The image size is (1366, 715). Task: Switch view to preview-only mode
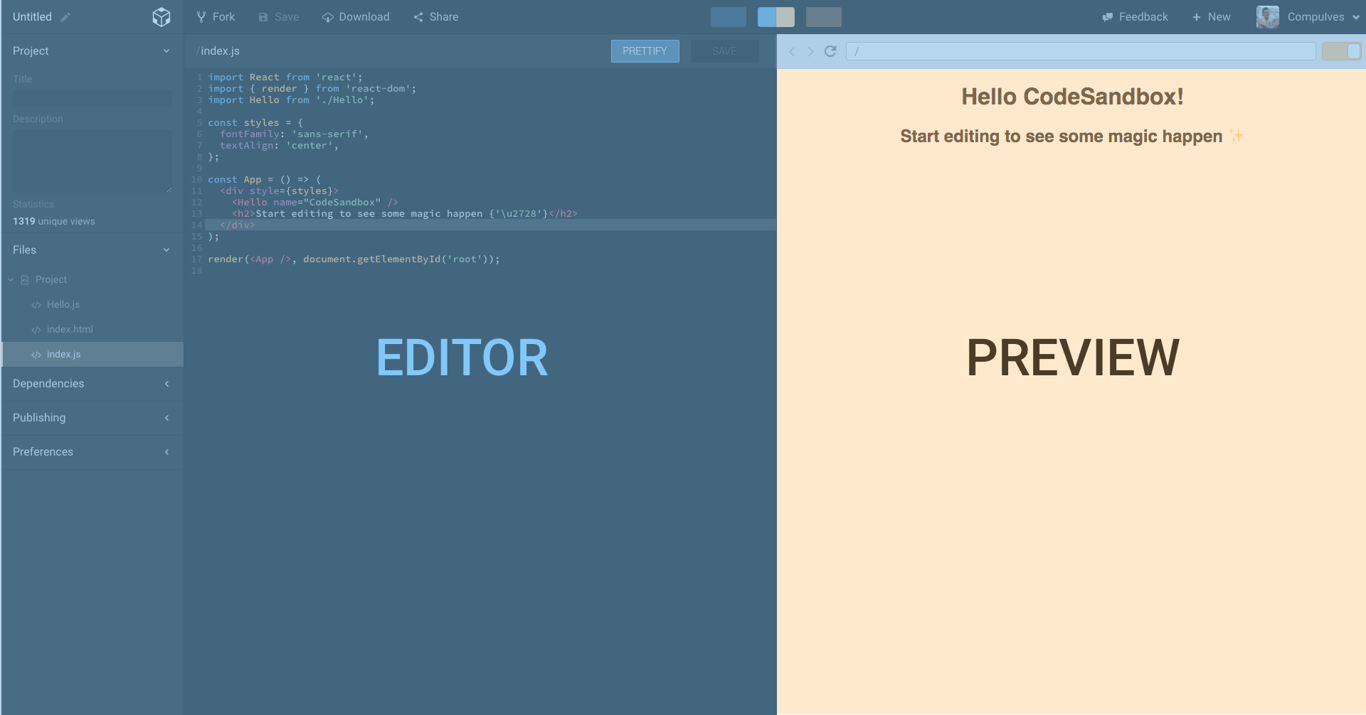coord(824,16)
